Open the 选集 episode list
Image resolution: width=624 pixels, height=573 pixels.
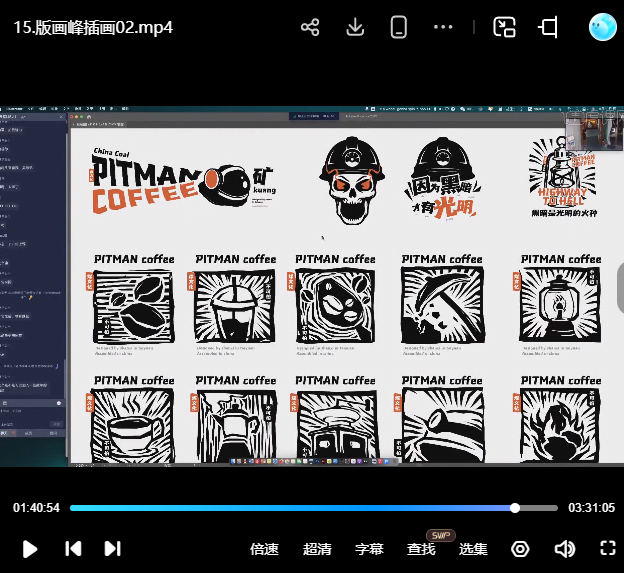pyautogui.click(x=473, y=549)
